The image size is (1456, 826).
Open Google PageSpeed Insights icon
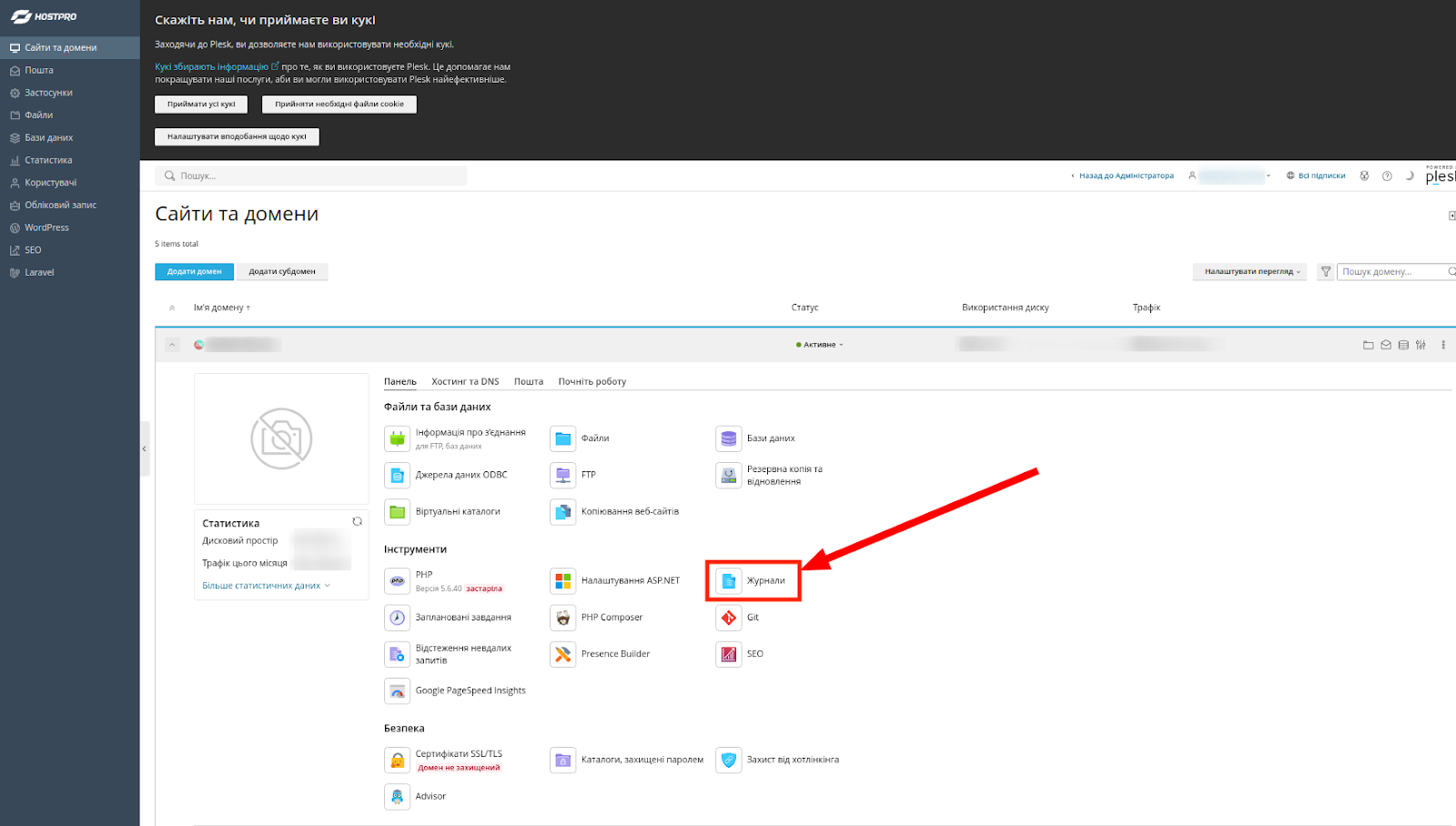[x=398, y=691]
